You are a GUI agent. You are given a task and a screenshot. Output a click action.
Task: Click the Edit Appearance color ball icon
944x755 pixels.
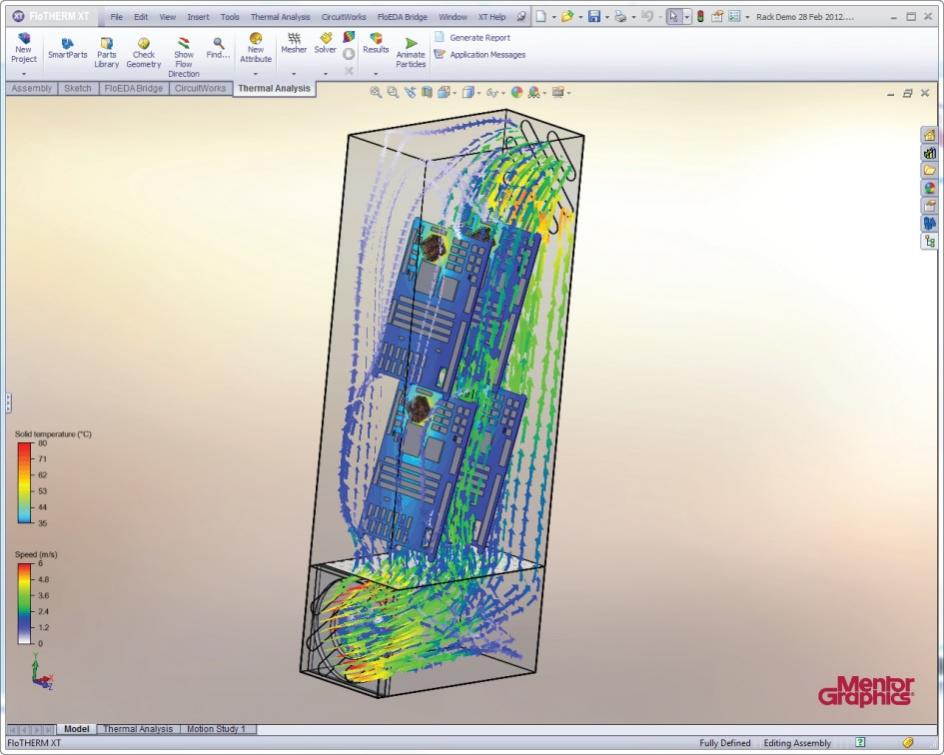click(x=517, y=93)
